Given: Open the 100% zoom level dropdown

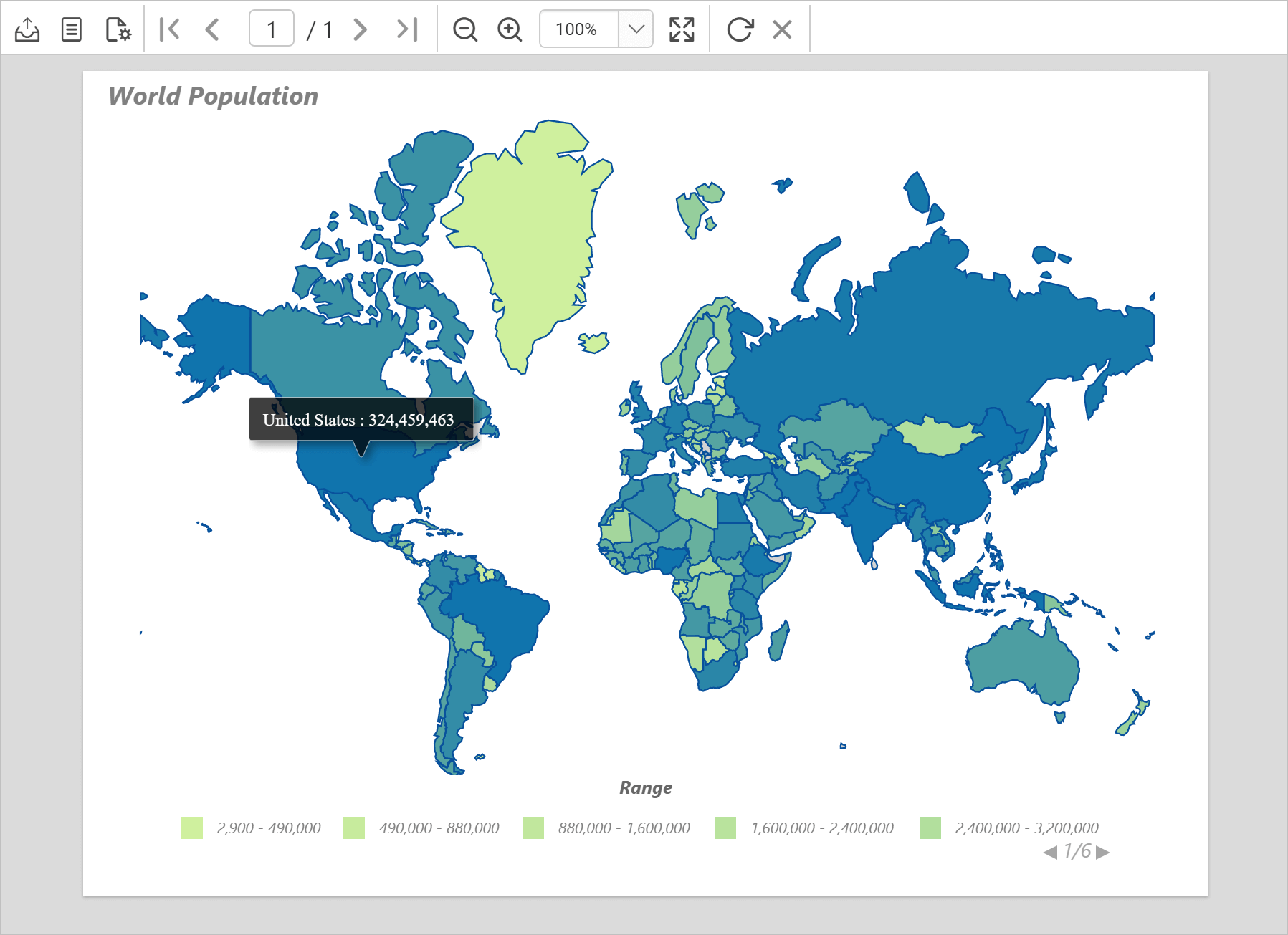Looking at the screenshot, I should click(636, 29).
